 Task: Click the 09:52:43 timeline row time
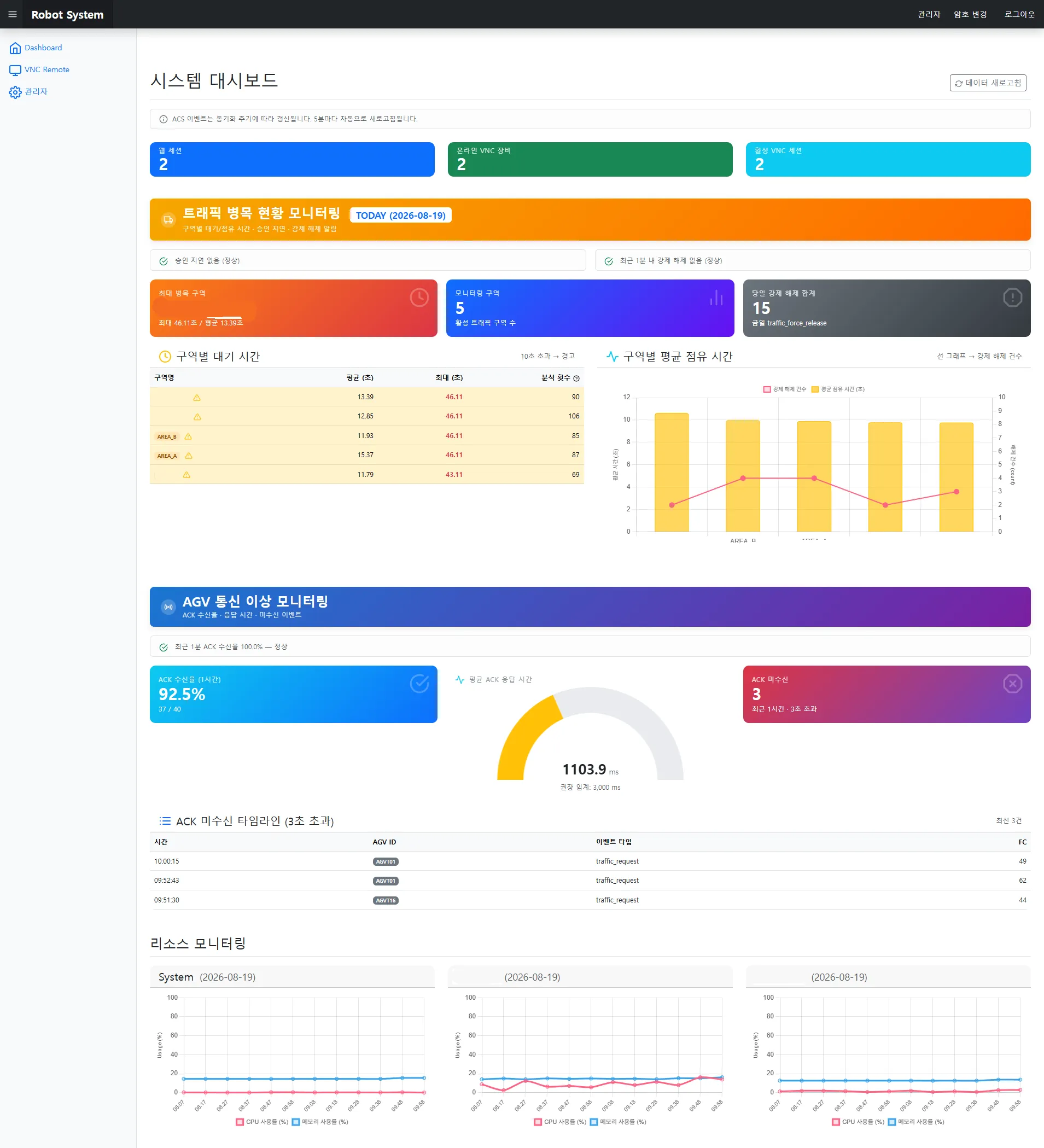click(167, 881)
